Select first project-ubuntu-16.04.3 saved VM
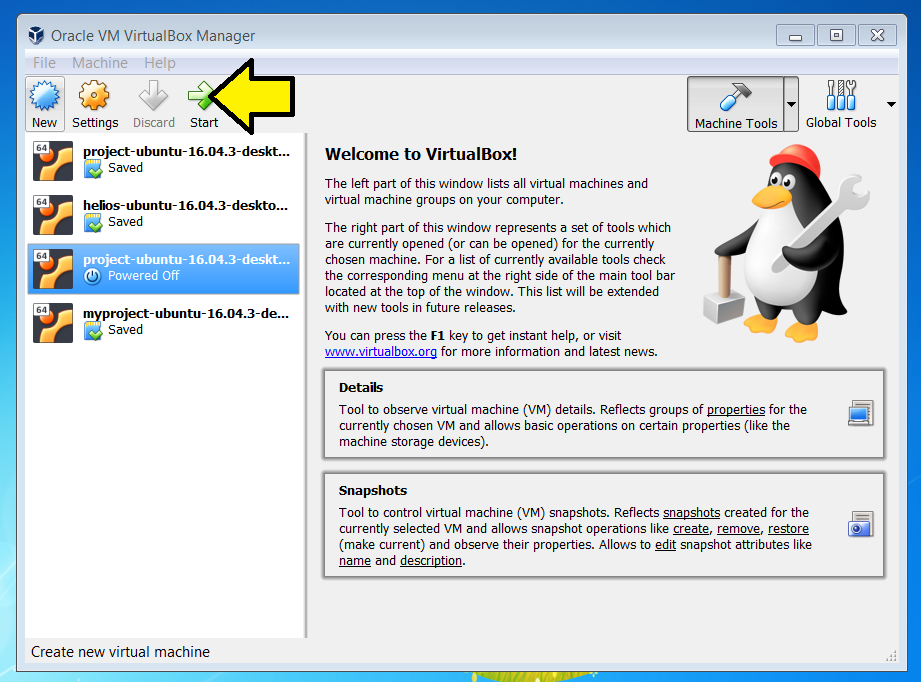Viewport: 921px width, 682px height. coord(163,160)
